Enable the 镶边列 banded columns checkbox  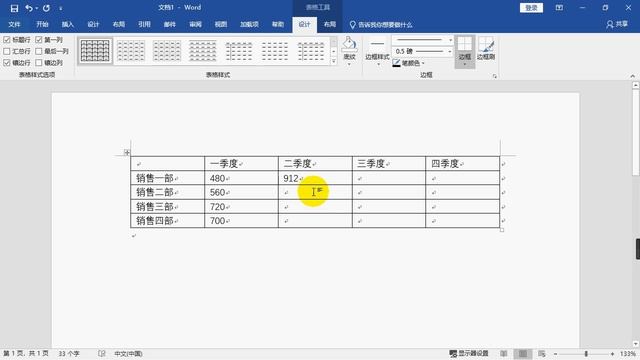click(x=39, y=62)
